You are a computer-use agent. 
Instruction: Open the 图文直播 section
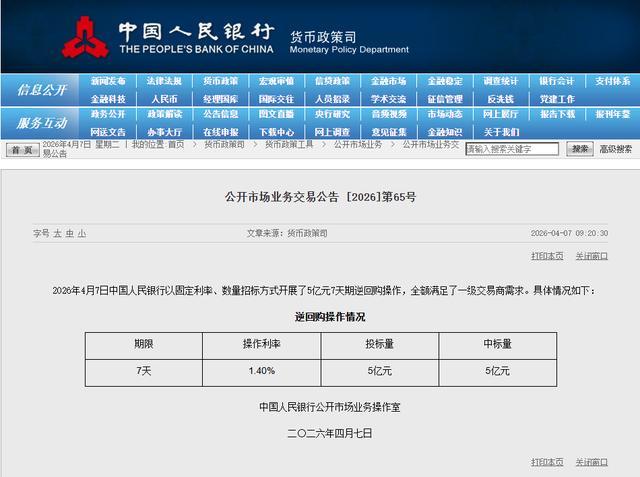[276, 114]
